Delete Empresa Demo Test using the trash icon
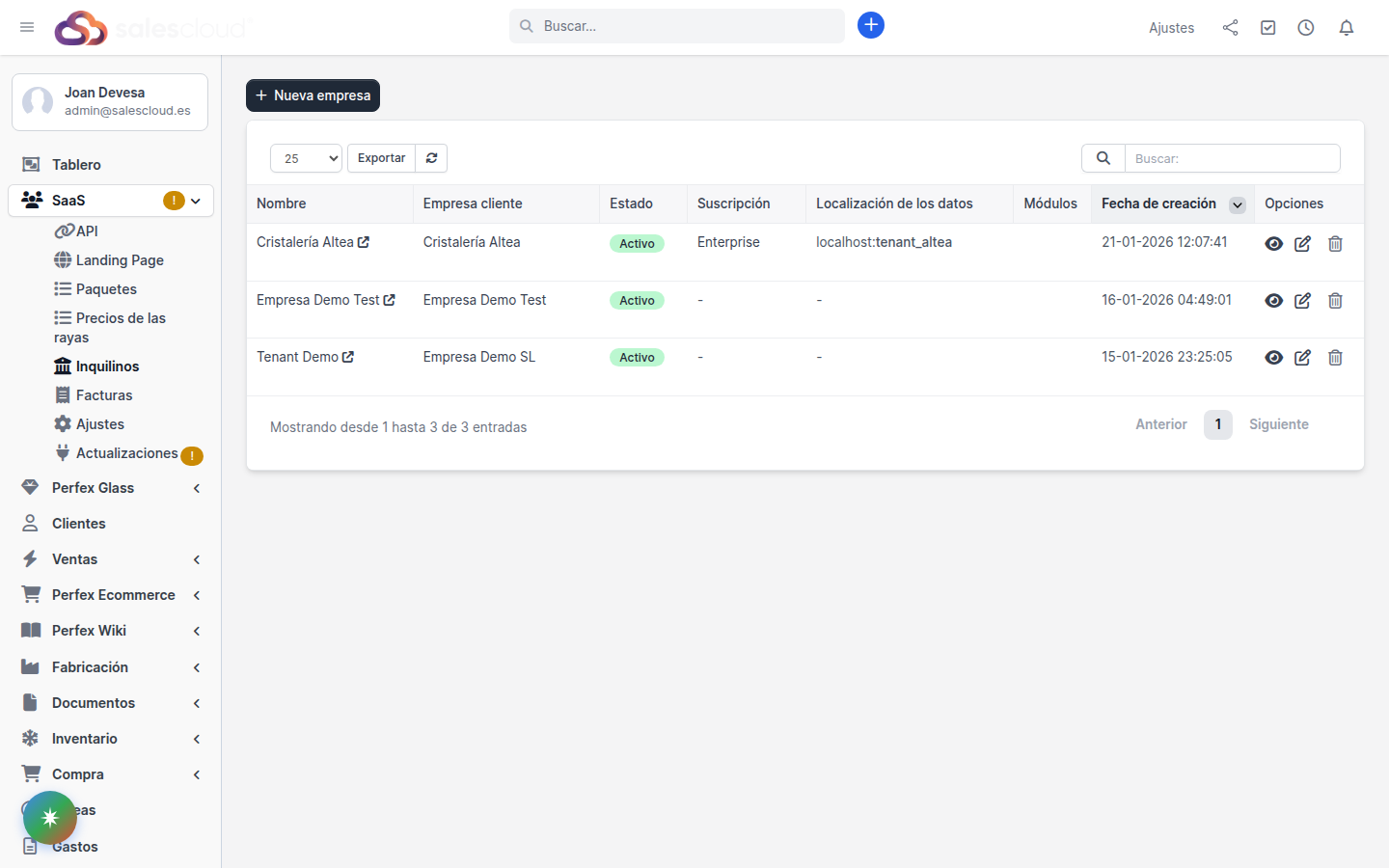This screenshot has width=1389, height=868. (1335, 300)
